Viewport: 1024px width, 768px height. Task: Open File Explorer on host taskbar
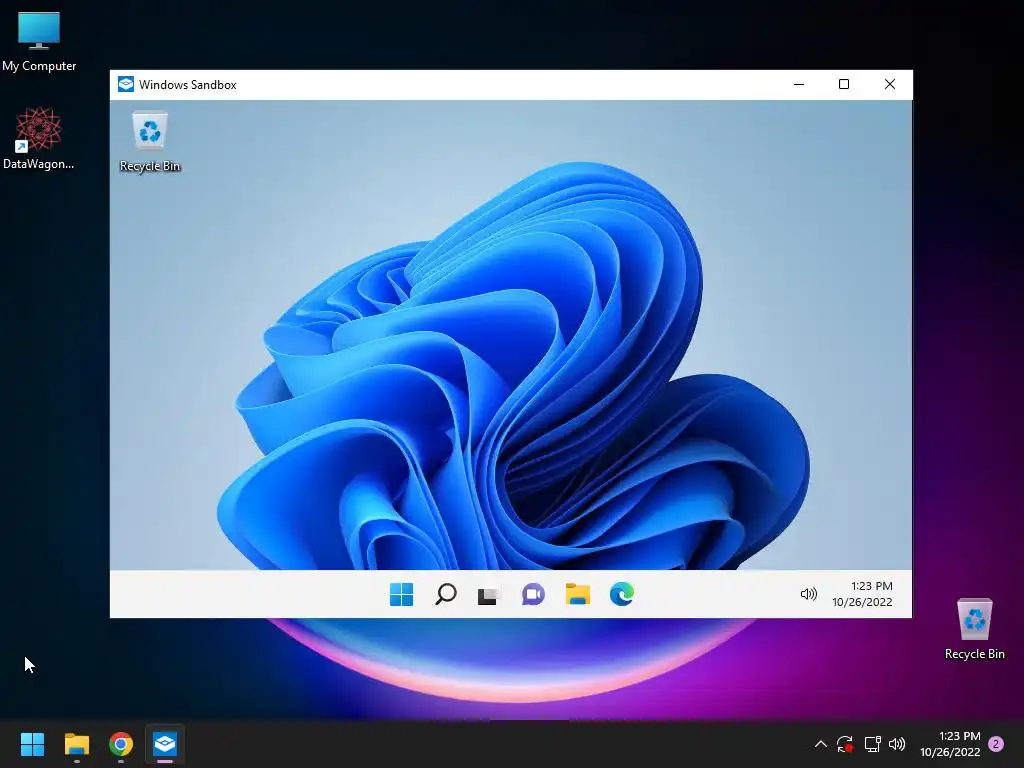tap(76, 744)
